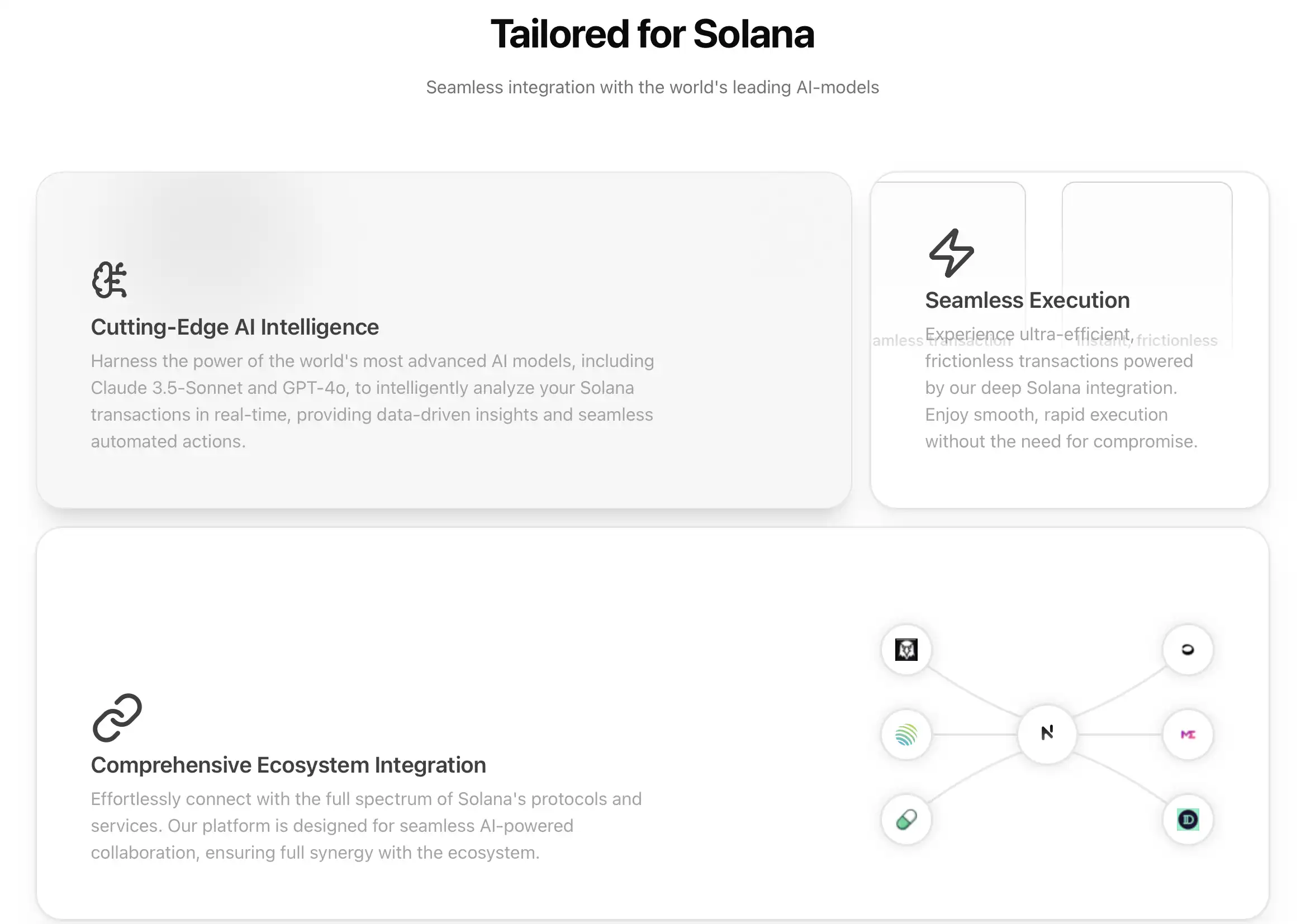Click the central N logo node
This screenshot has width=1301, height=924.
[x=1047, y=733]
